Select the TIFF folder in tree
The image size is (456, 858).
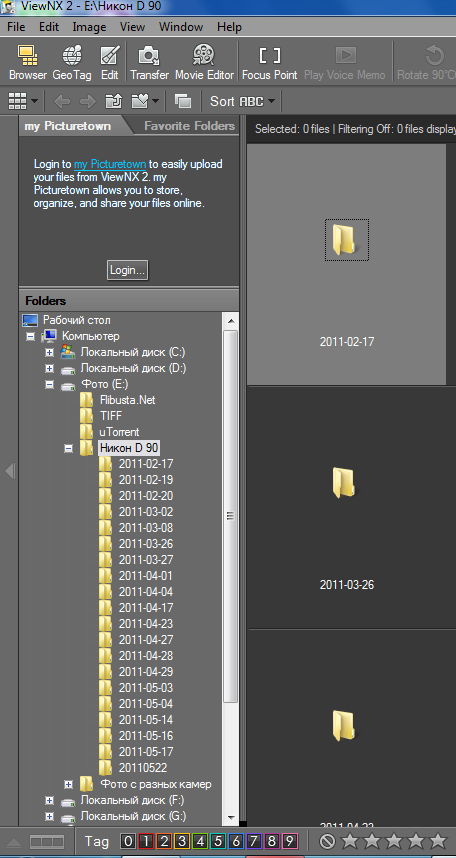111,416
